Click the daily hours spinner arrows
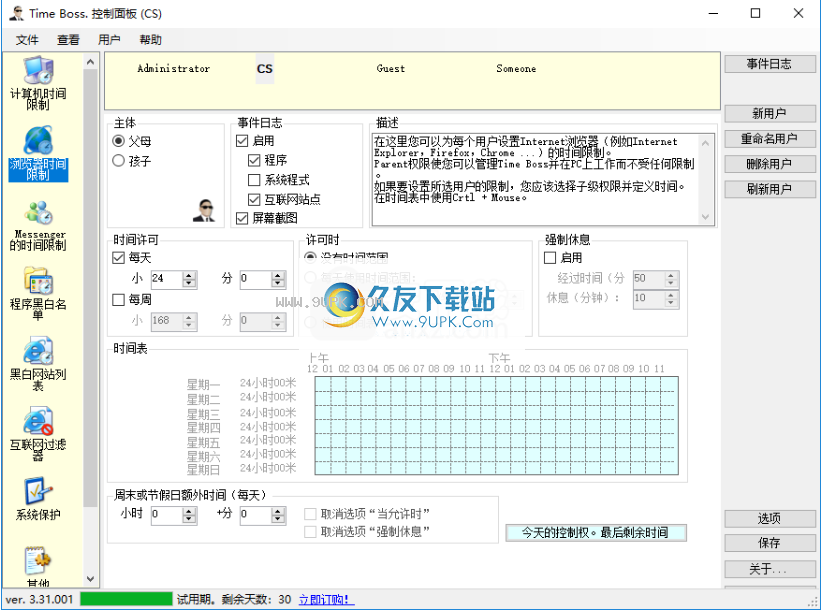 click(x=189, y=279)
